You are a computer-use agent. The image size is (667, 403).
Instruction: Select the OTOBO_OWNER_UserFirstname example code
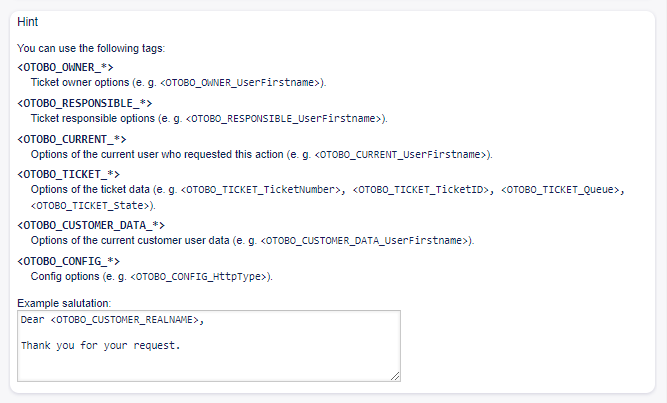241,82
